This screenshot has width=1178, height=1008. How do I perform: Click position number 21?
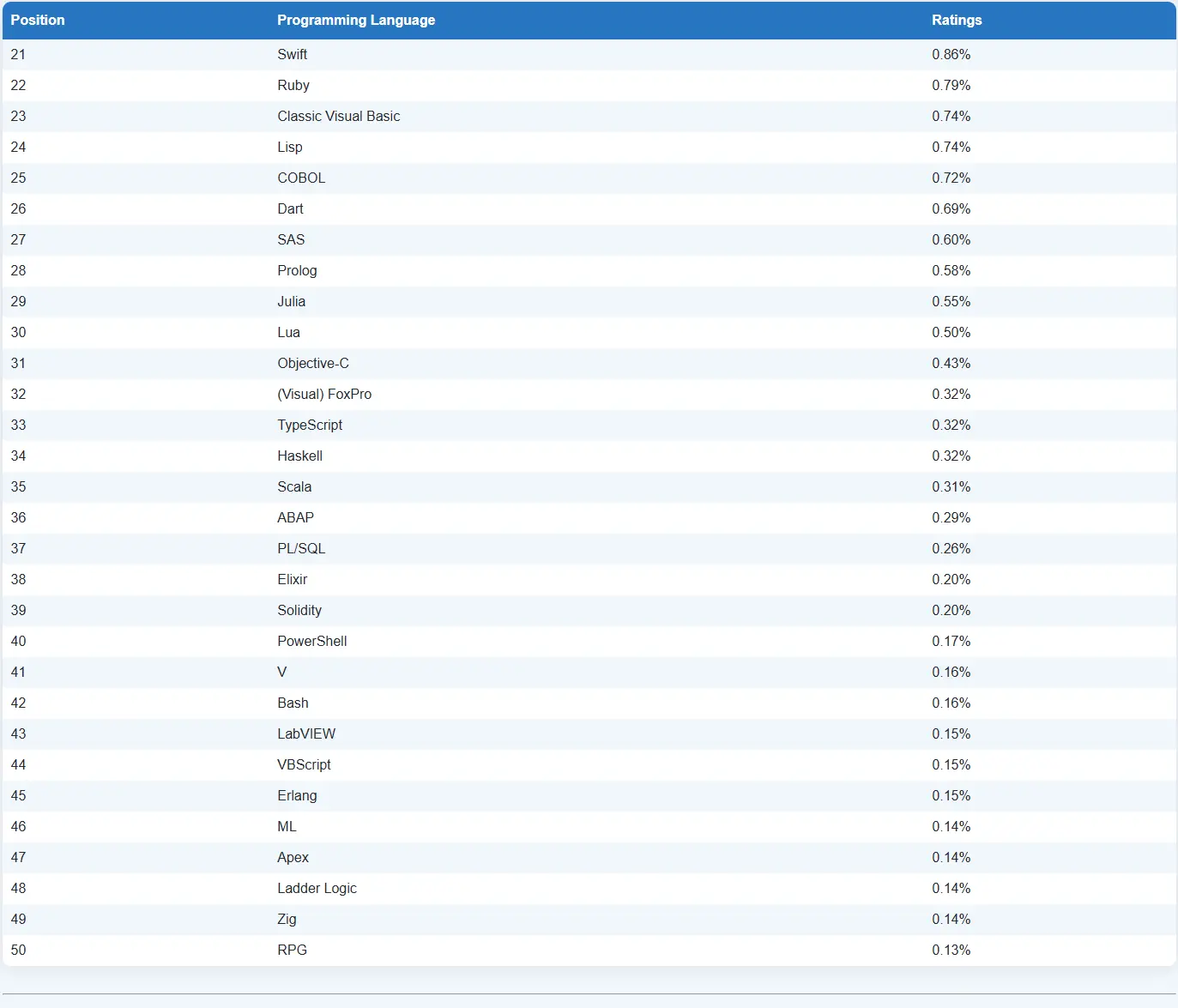(x=18, y=54)
